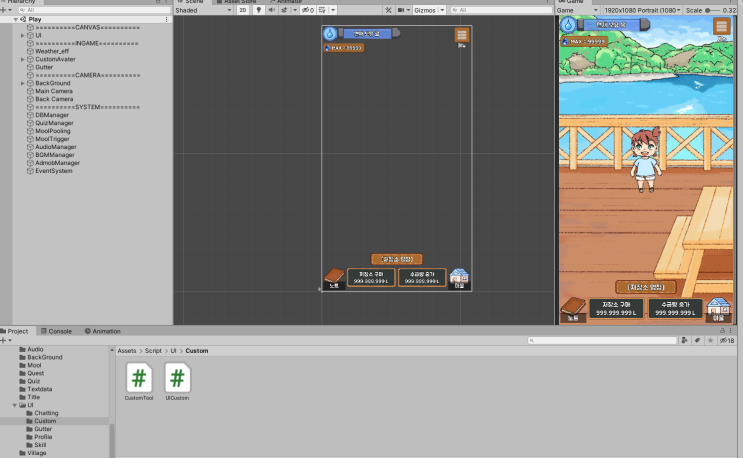Toggle scene audio speaker icon
Image resolution: width=743 pixels, height=458 pixels.
click(272, 10)
